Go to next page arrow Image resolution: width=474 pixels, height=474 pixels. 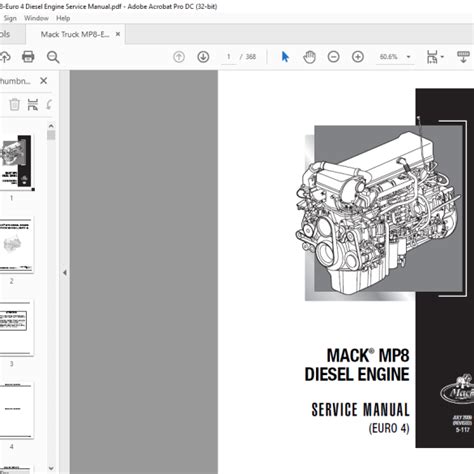pyautogui.click(x=203, y=57)
